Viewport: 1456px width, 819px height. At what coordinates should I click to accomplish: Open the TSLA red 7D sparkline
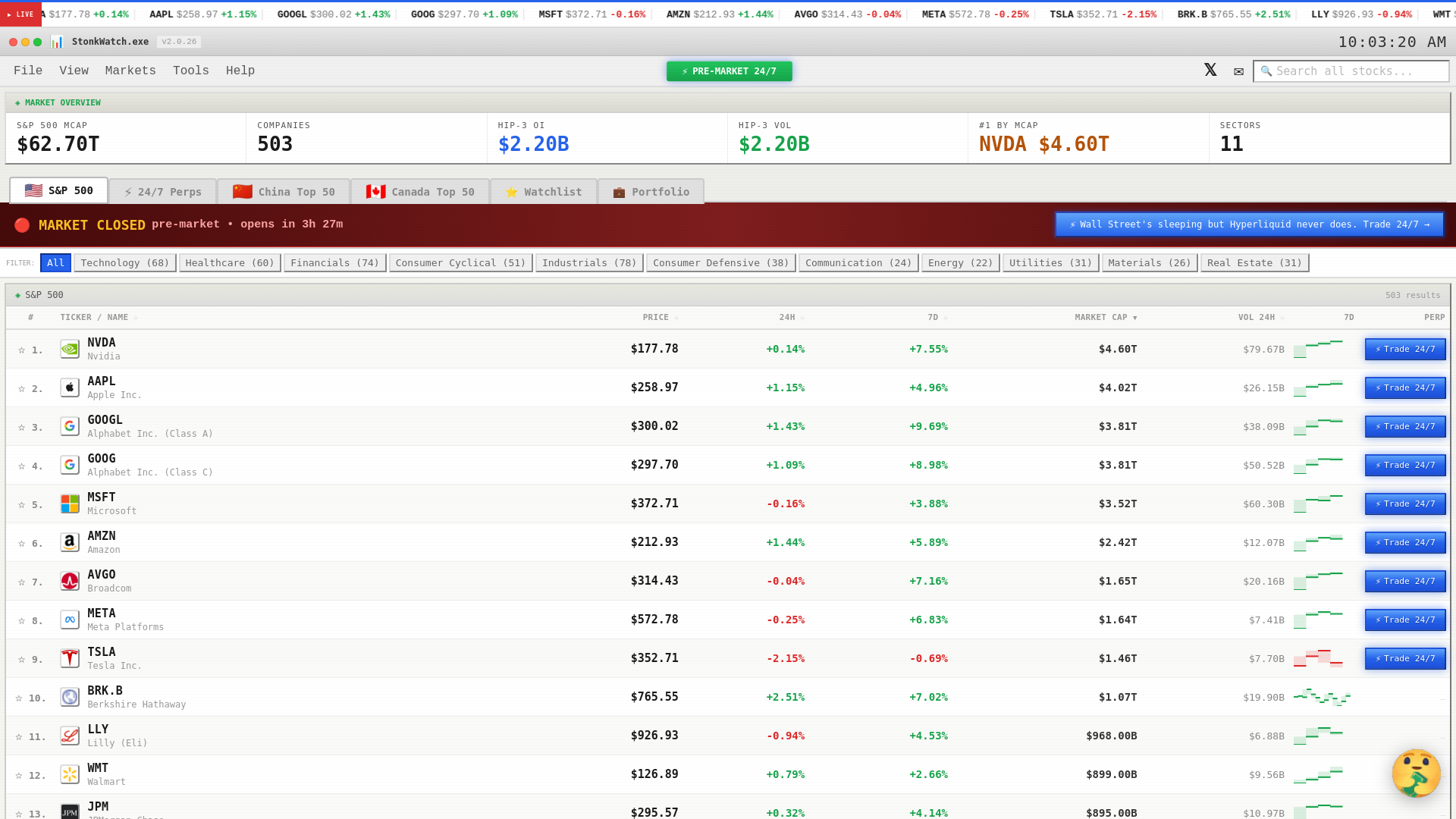[1318, 658]
